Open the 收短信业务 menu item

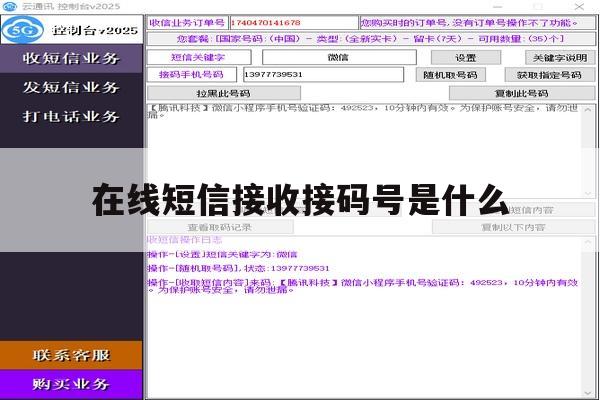pos(71,58)
